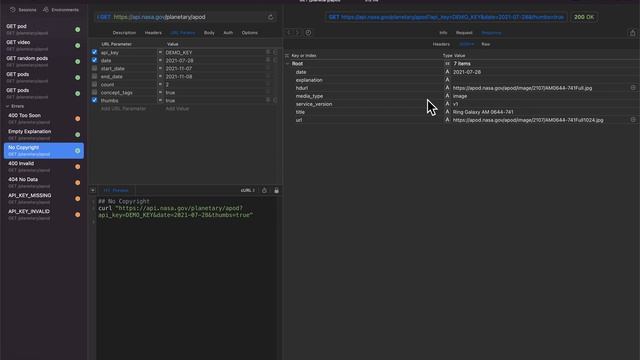Viewport: 640px width, 360px height.
Task: Show the response Headers view
Action: (x=441, y=44)
